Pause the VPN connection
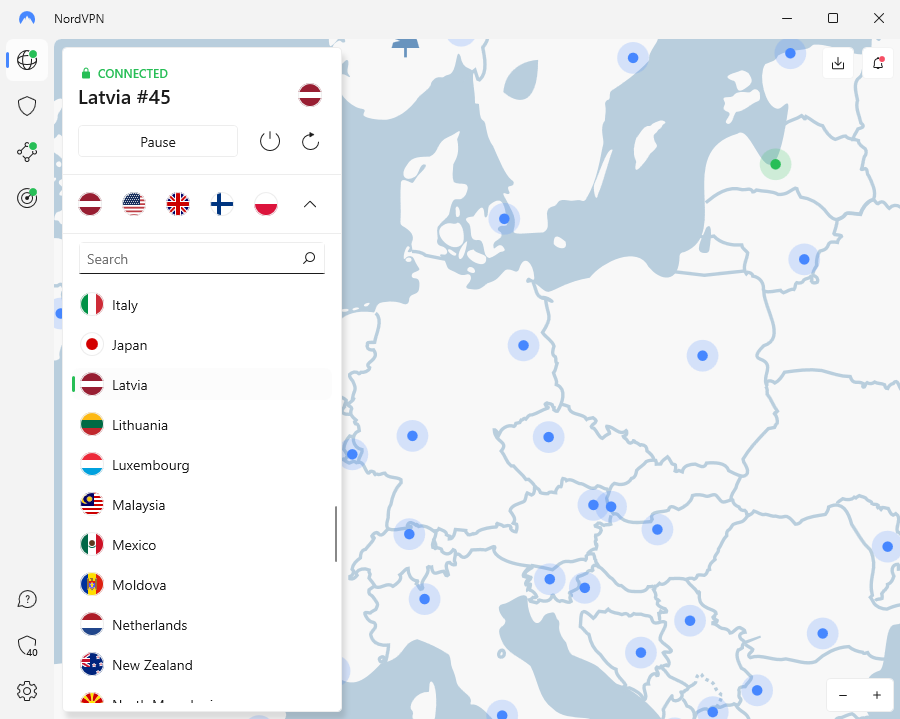Image resolution: width=900 pixels, height=719 pixels. 157,141
